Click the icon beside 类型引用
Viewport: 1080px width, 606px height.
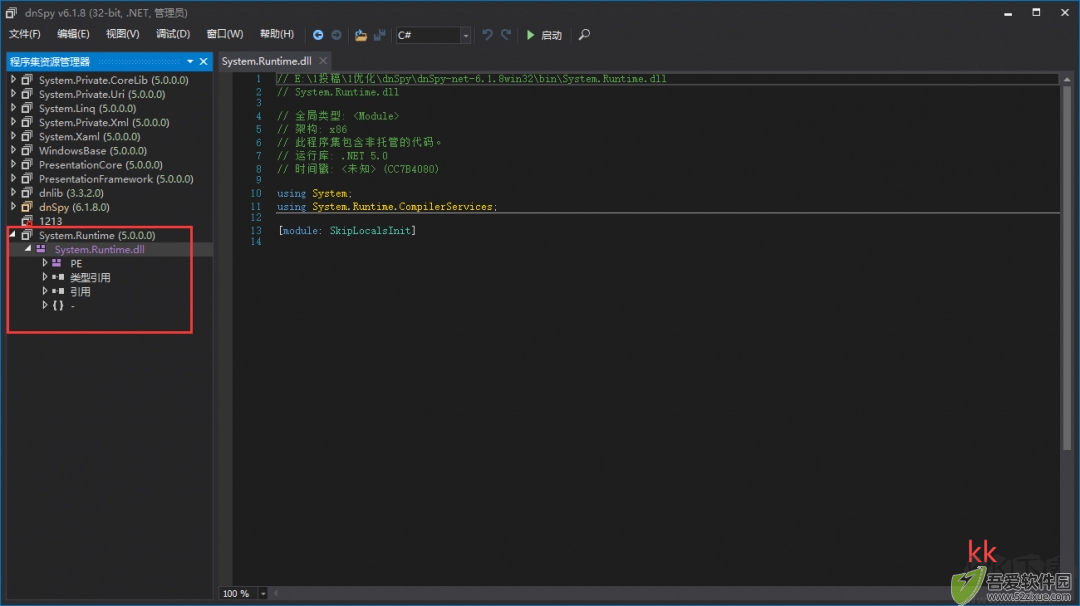[x=58, y=278]
